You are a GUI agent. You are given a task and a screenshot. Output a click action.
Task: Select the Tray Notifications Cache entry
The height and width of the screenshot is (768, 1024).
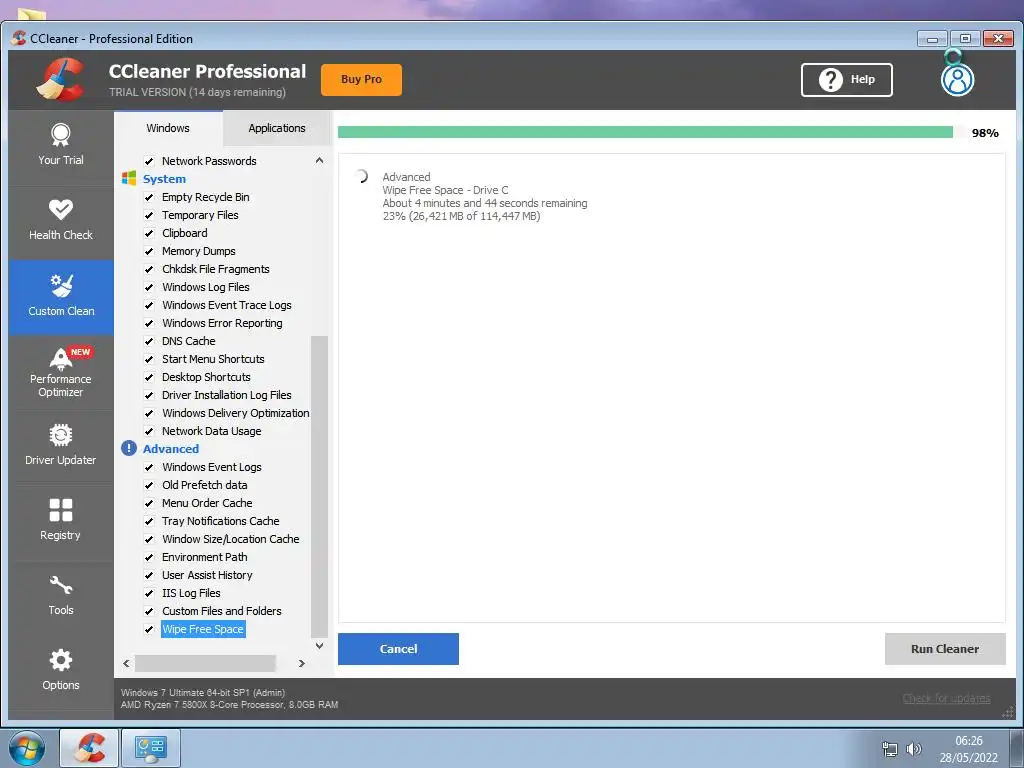(x=221, y=521)
